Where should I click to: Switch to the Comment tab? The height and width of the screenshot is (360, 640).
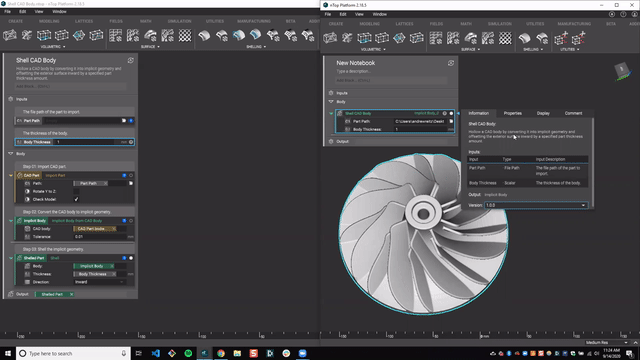(x=573, y=113)
